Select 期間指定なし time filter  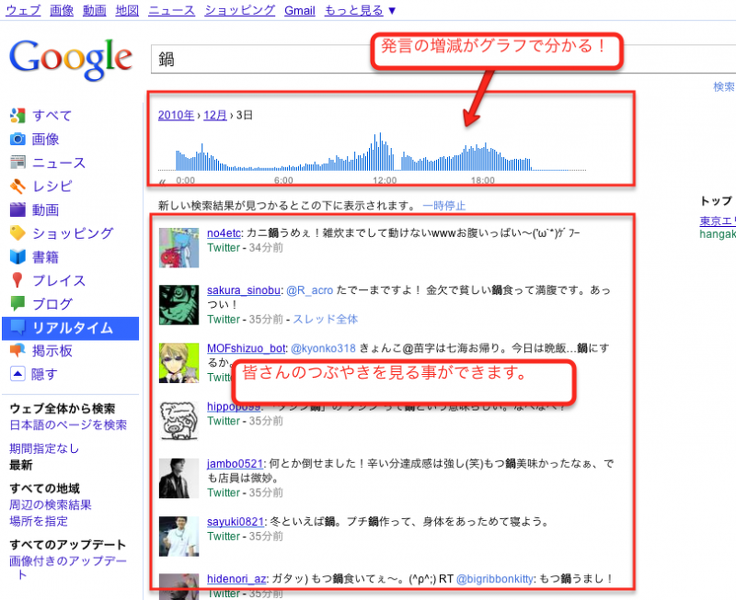click(x=44, y=449)
